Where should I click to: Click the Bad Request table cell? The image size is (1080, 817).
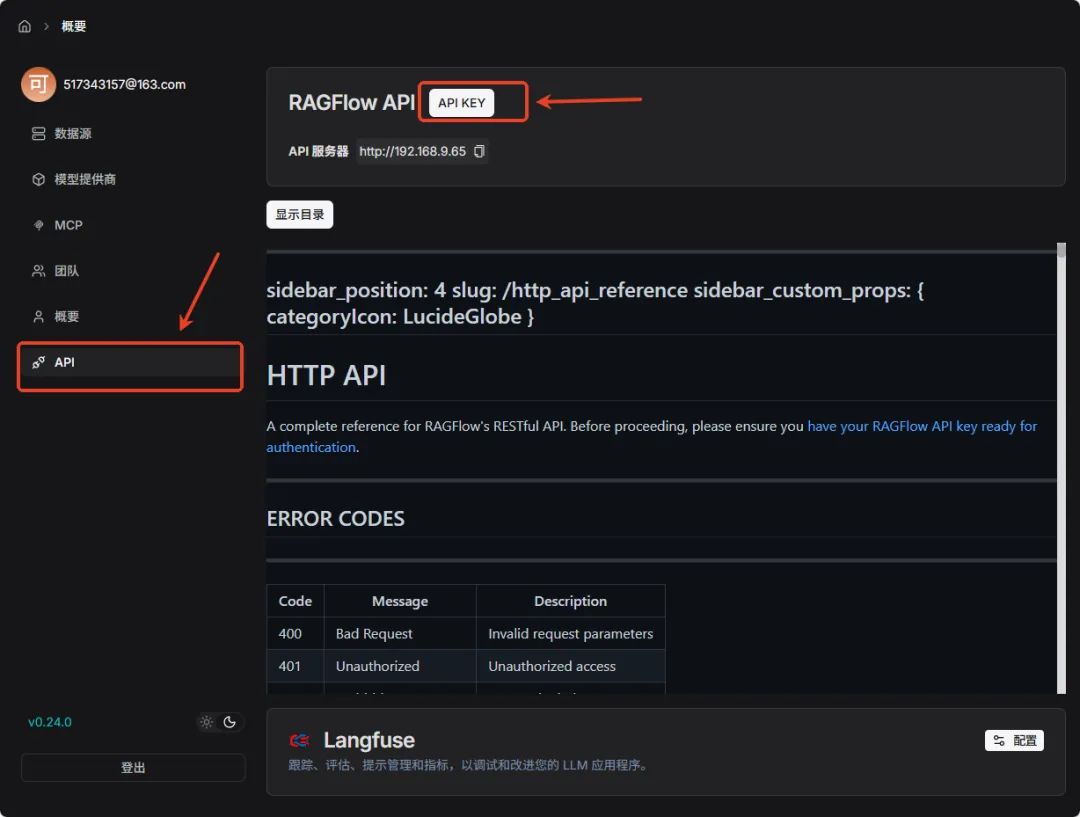tap(400, 634)
